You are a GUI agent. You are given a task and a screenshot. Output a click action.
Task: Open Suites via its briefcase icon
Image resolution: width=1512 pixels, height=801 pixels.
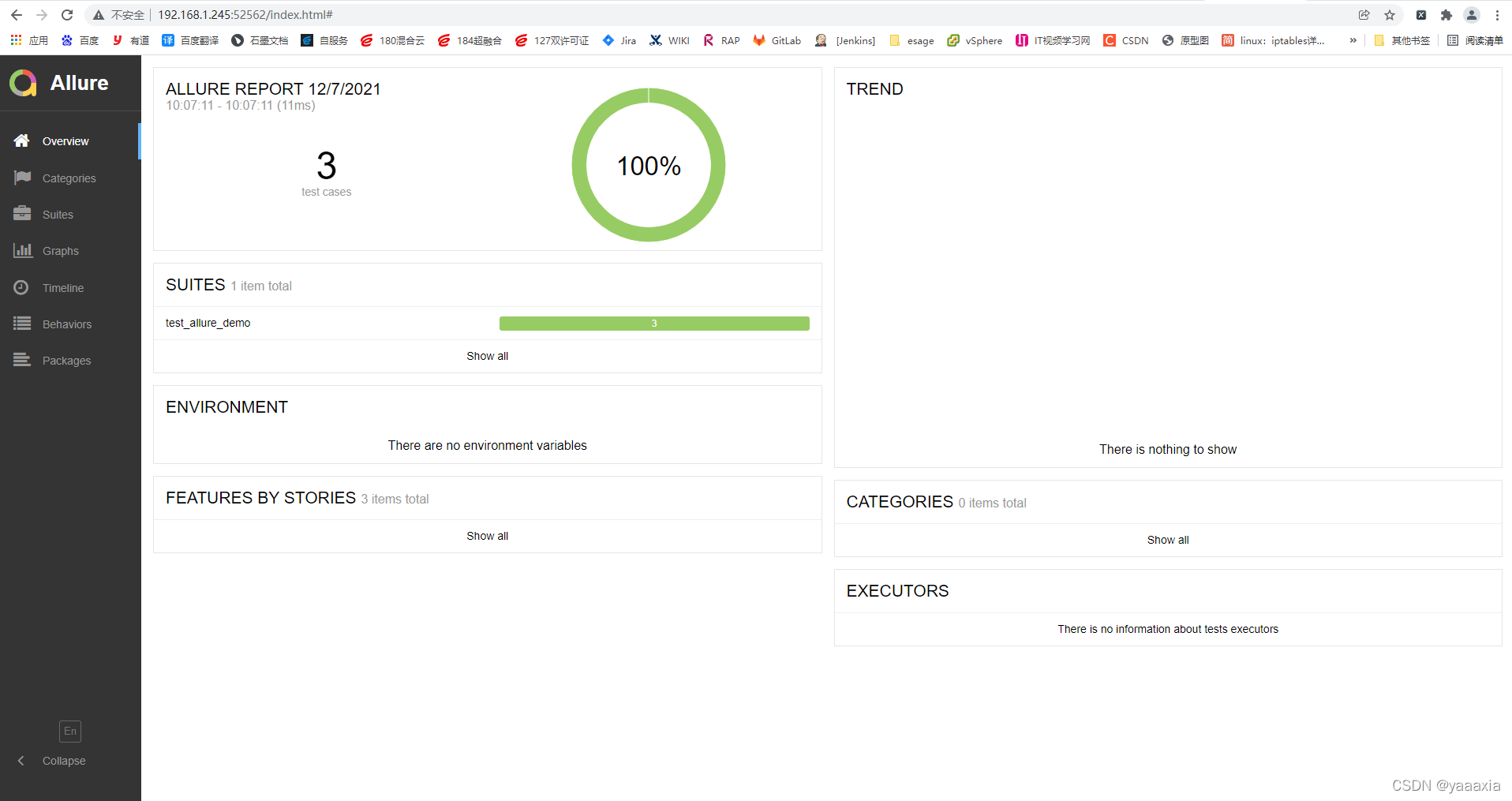point(22,214)
